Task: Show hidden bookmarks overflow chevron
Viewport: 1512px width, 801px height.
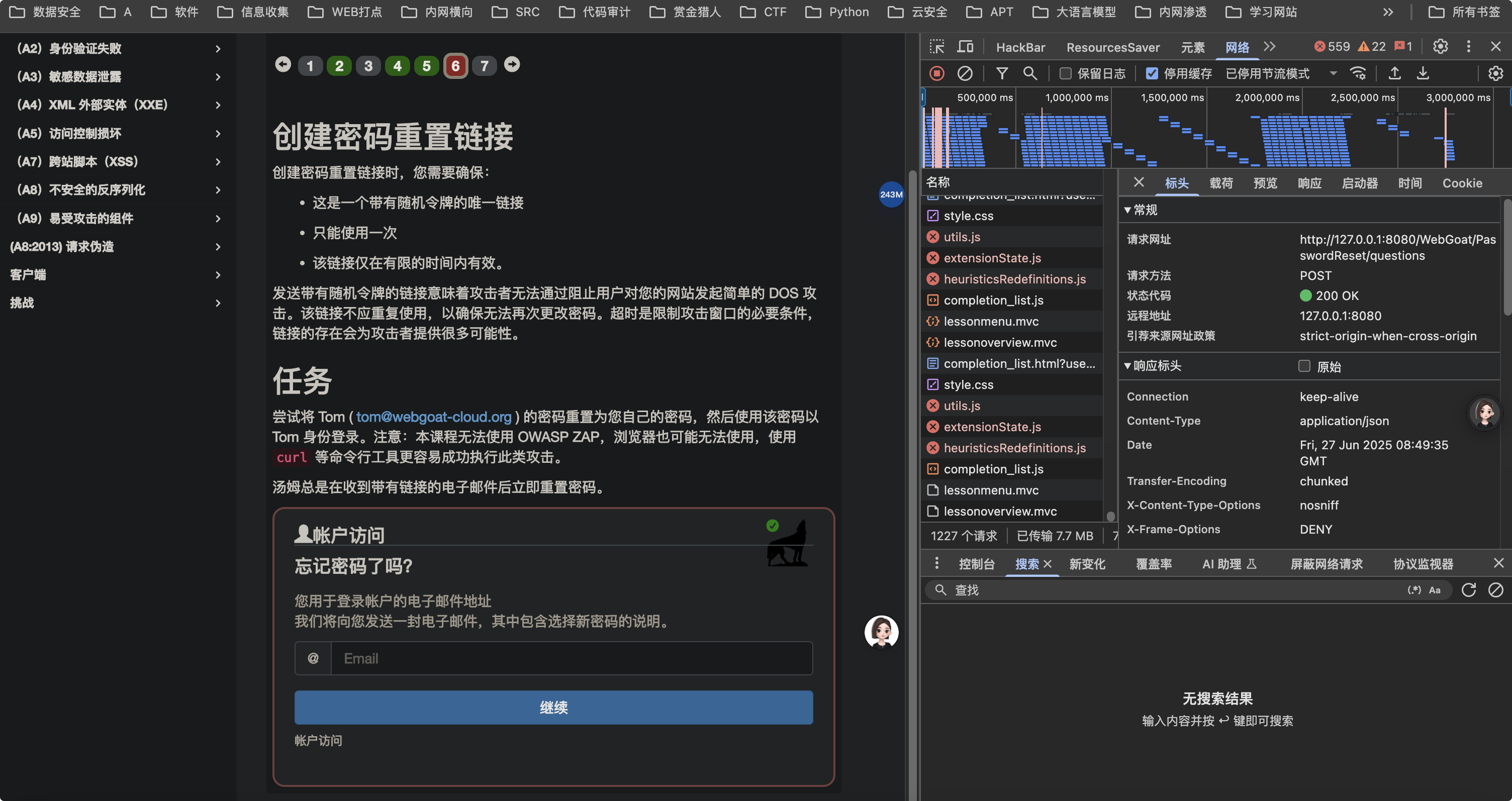Action: pyautogui.click(x=1388, y=12)
